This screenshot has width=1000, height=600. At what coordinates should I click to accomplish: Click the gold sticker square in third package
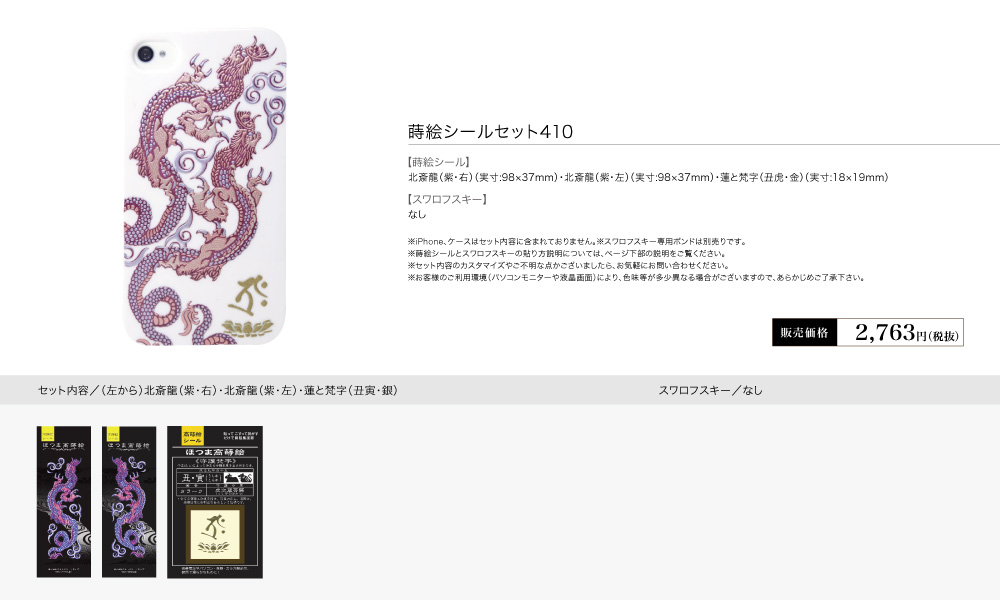click(215, 534)
